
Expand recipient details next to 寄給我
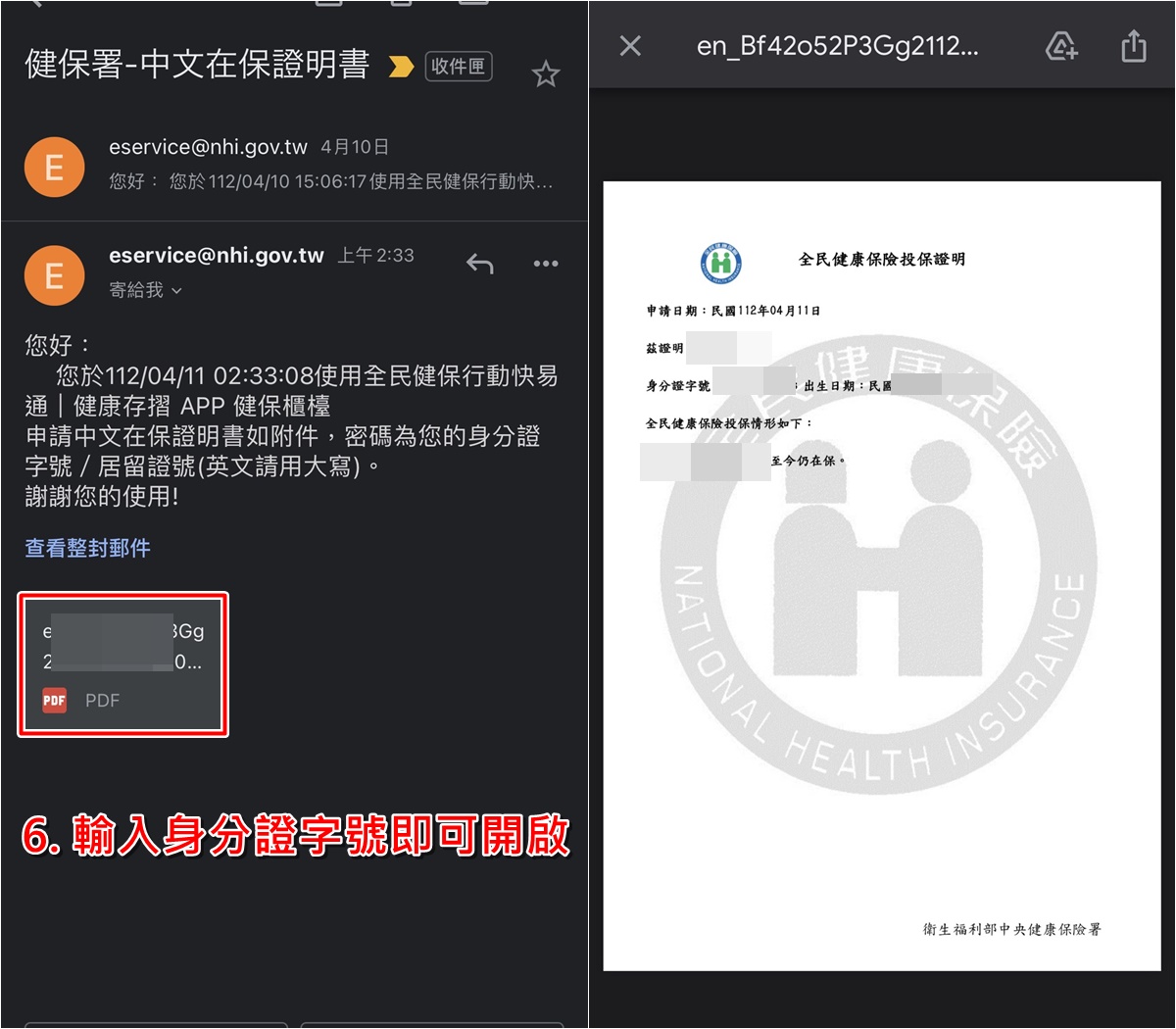tap(176, 290)
